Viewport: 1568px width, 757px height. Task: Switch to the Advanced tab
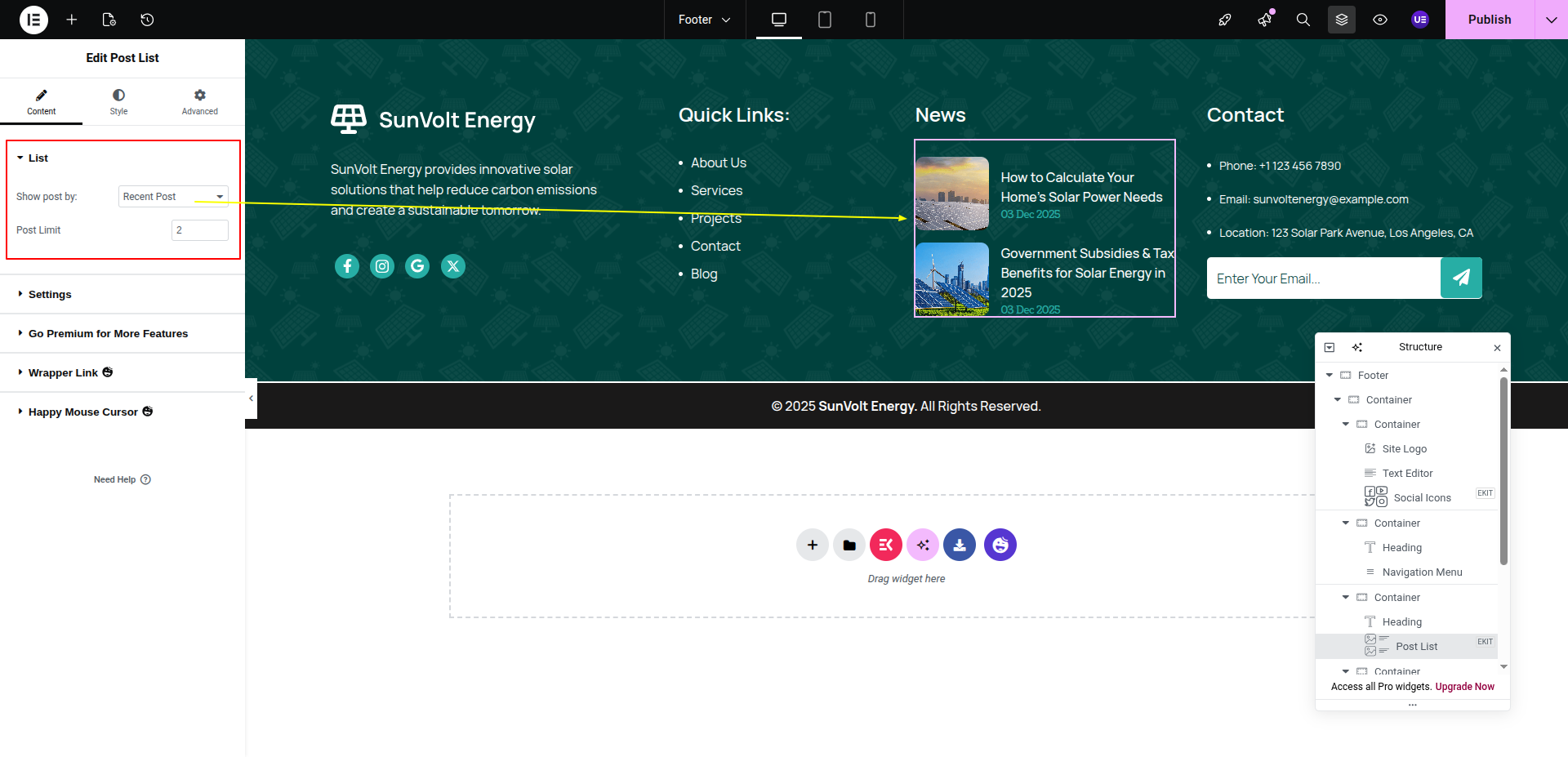tap(200, 102)
